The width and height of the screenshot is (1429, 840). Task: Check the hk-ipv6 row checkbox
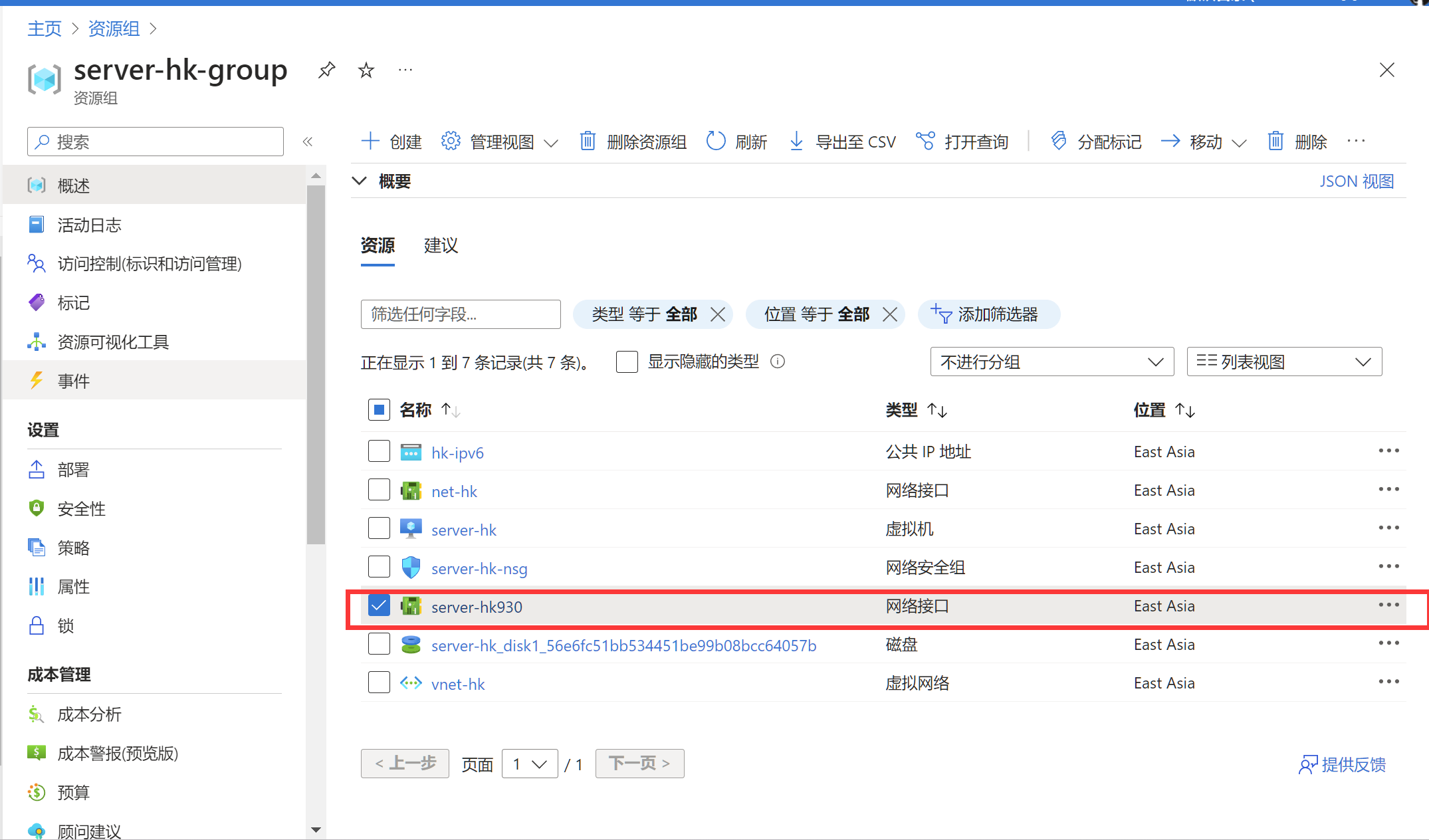pos(379,451)
